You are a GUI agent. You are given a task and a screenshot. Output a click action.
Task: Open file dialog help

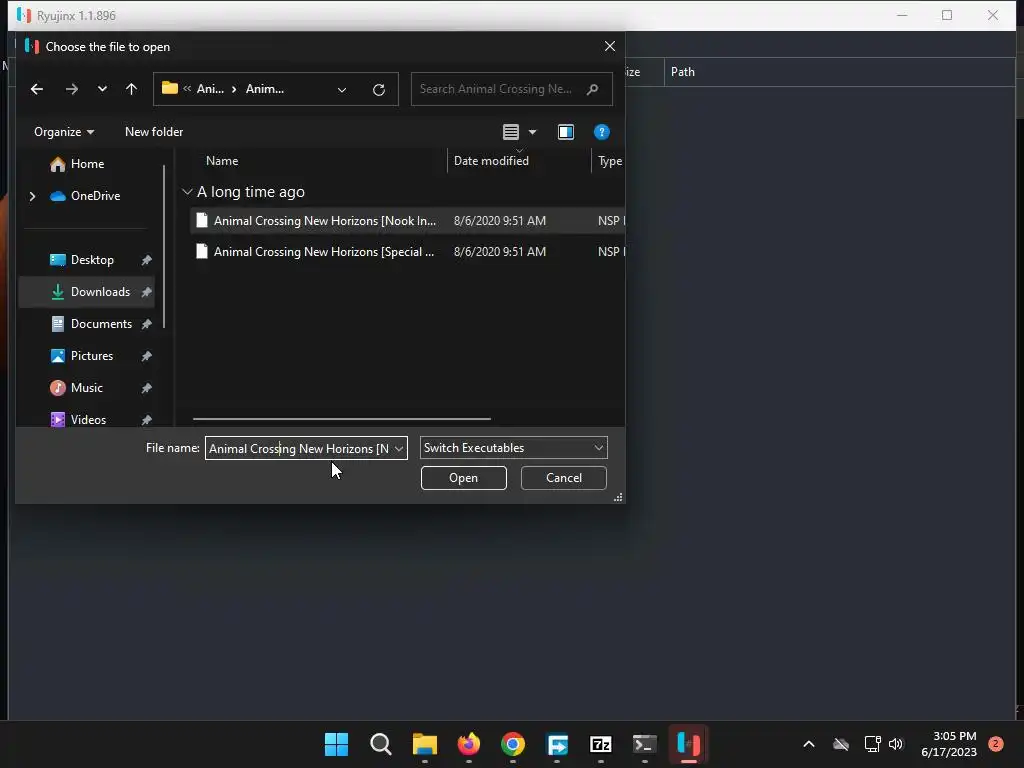(601, 132)
